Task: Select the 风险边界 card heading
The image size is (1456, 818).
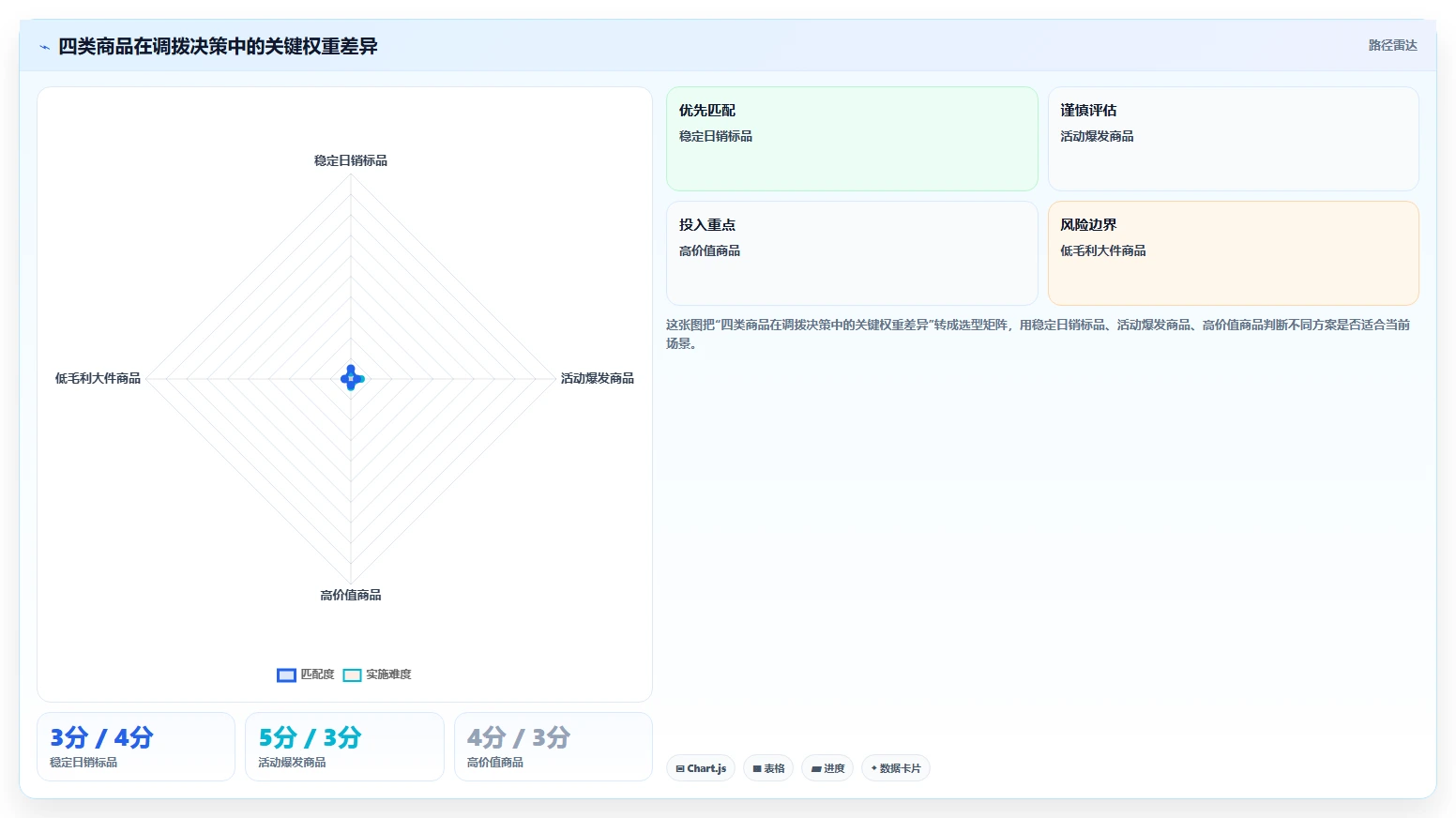Action: [x=1088, y=224]
